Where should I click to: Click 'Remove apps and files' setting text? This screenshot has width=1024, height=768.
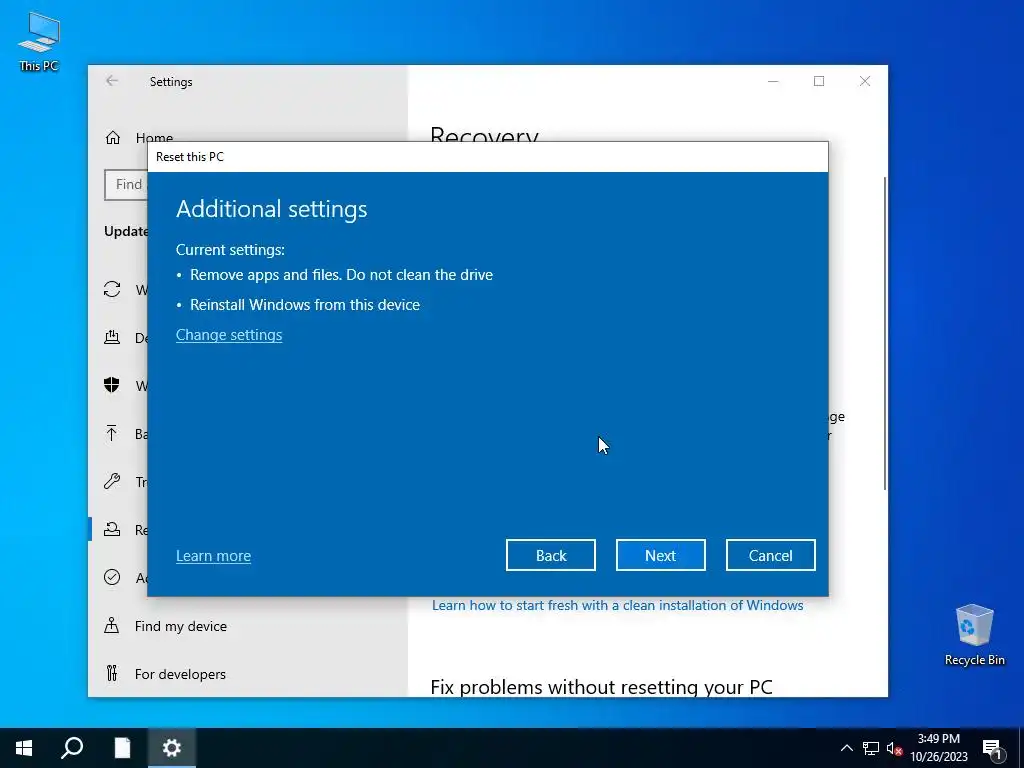[x=341, y=275]
